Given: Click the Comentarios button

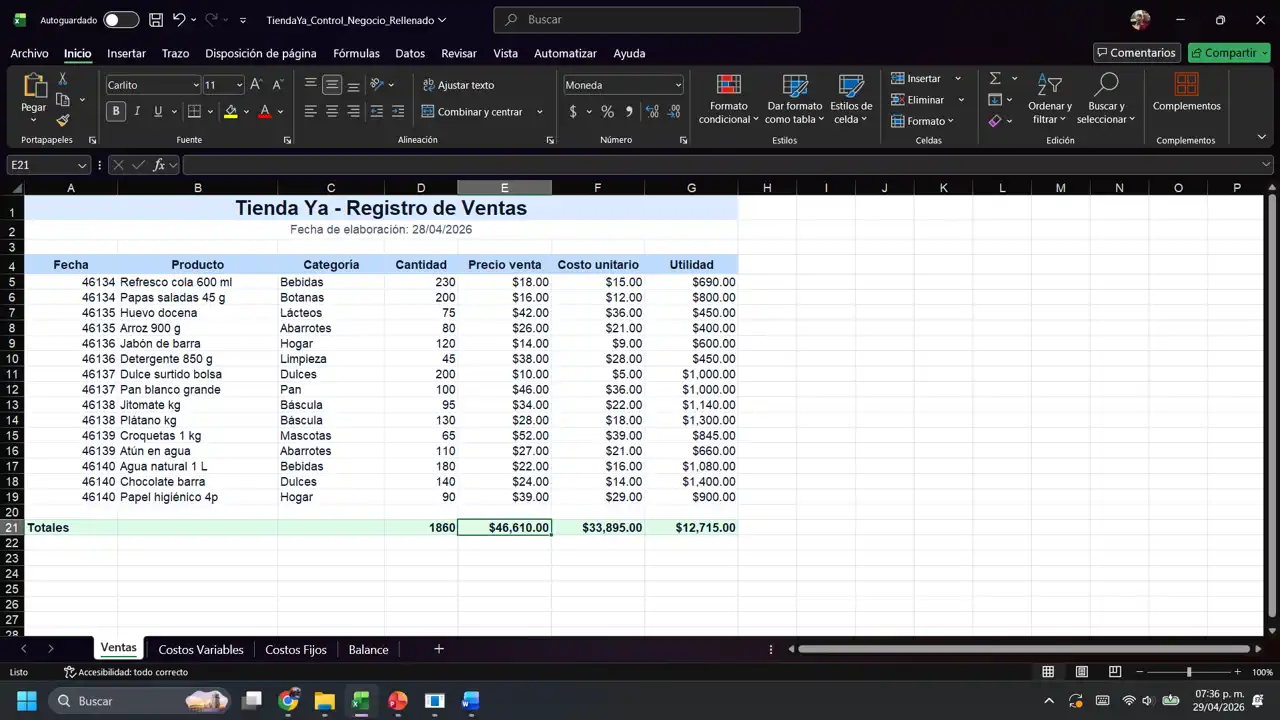Looking at the screenshot, I should point(1136,53).
